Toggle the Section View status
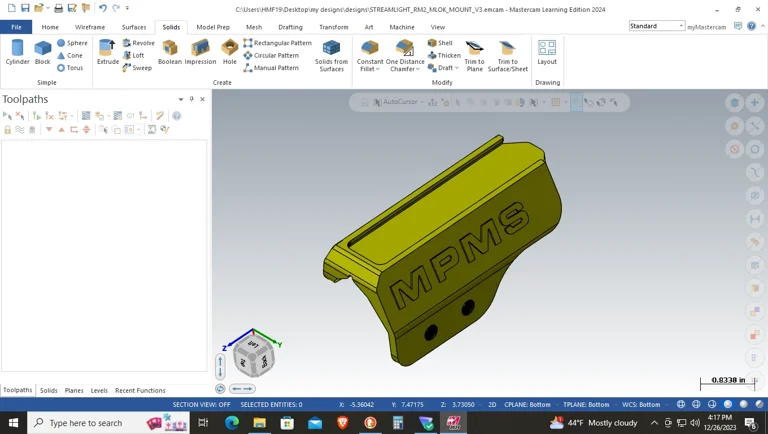The width and height of the screenshot is (768, 434). click(201, 405)
